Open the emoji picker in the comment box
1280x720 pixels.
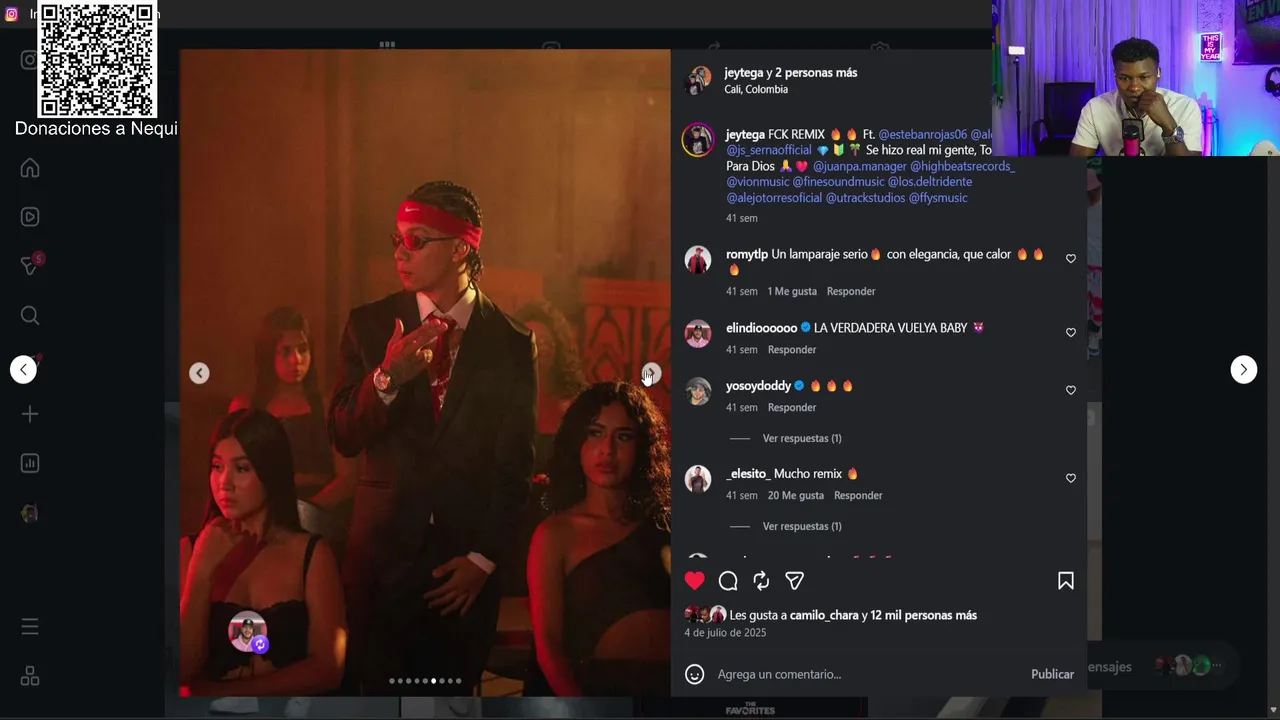pos(695,674)
